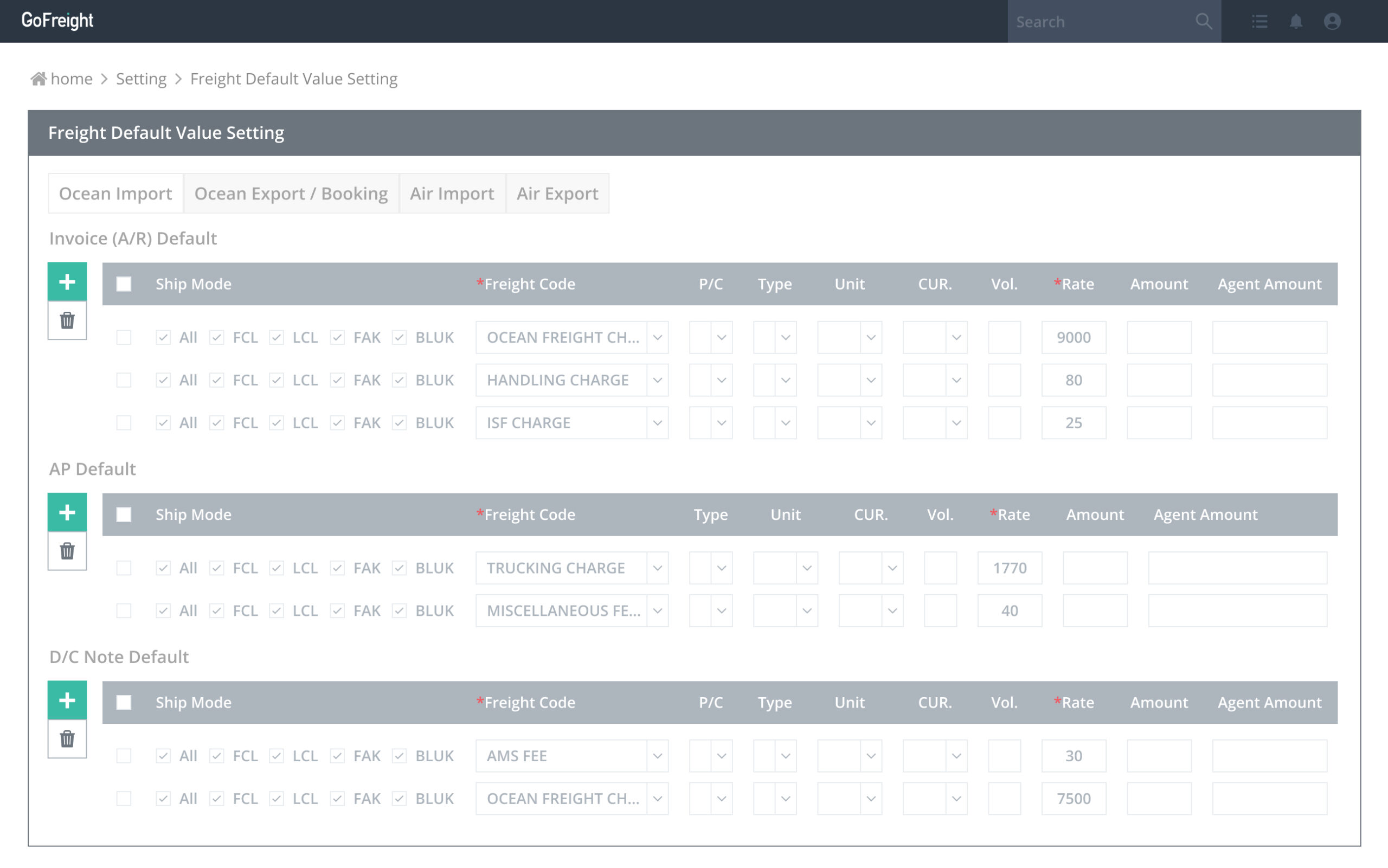Open the user account profile icon
The height and width of the screenshot is (868, 1388).
(x=1332, y=22)
